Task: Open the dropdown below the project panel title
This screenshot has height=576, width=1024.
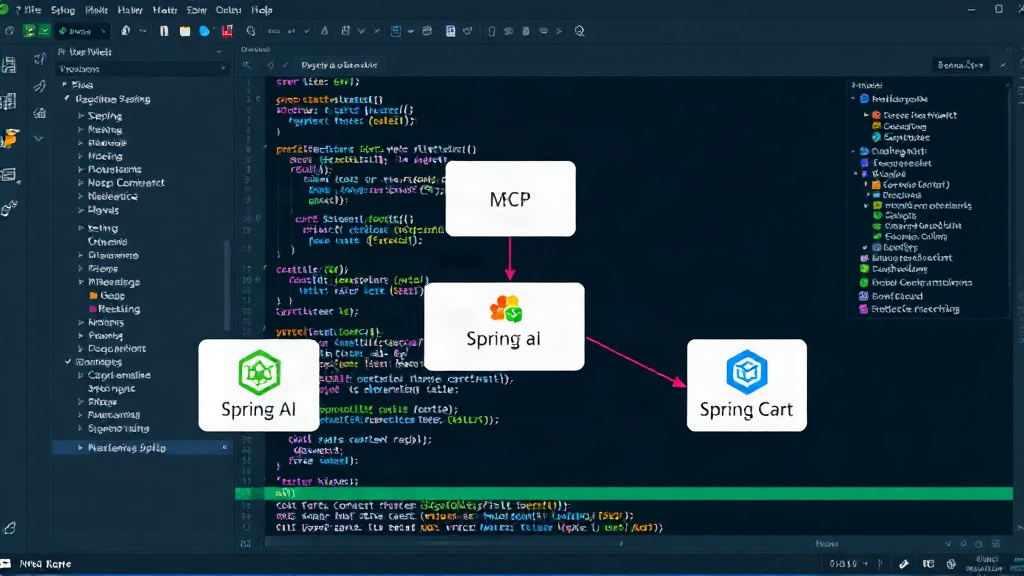Action: [x=143, y=69]
